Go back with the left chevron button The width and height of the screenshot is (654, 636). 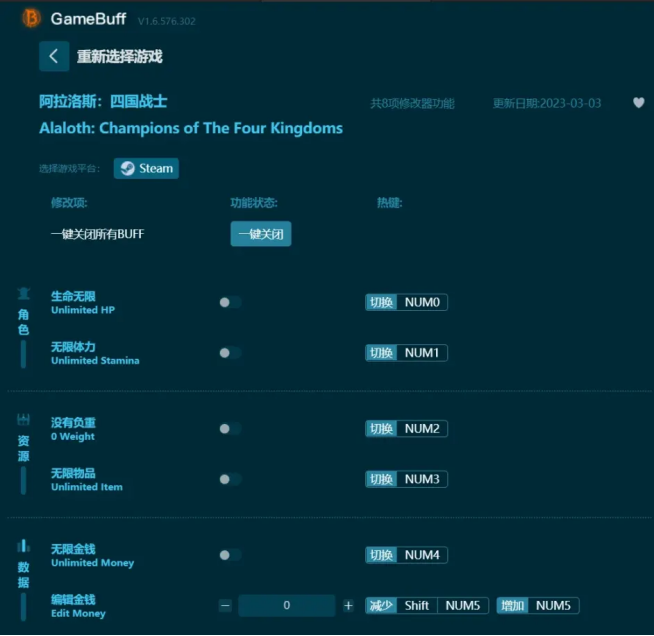(x=54, y=56)
